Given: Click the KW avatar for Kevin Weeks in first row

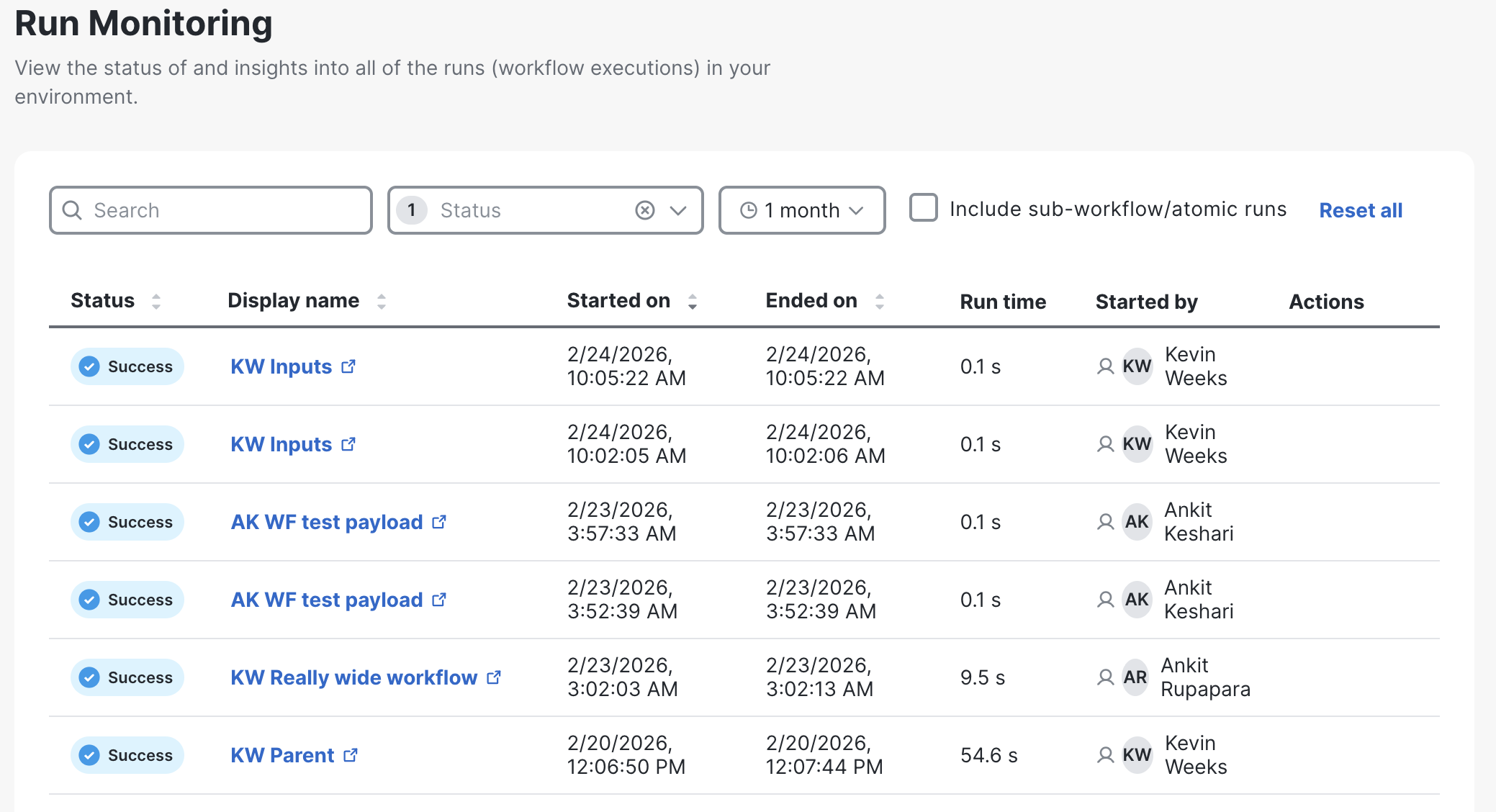Looking at the screenshot, I should pos(1137,366).
